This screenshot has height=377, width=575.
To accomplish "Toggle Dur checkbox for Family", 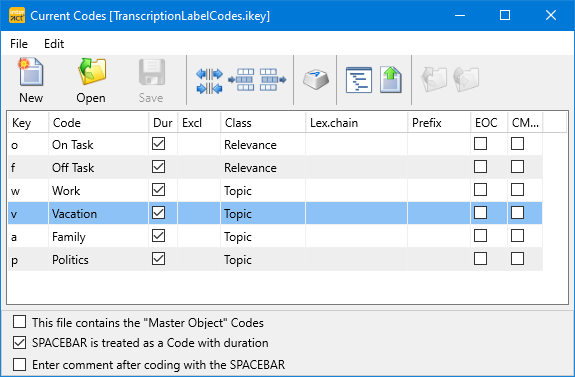I will (x=158, y=236).
